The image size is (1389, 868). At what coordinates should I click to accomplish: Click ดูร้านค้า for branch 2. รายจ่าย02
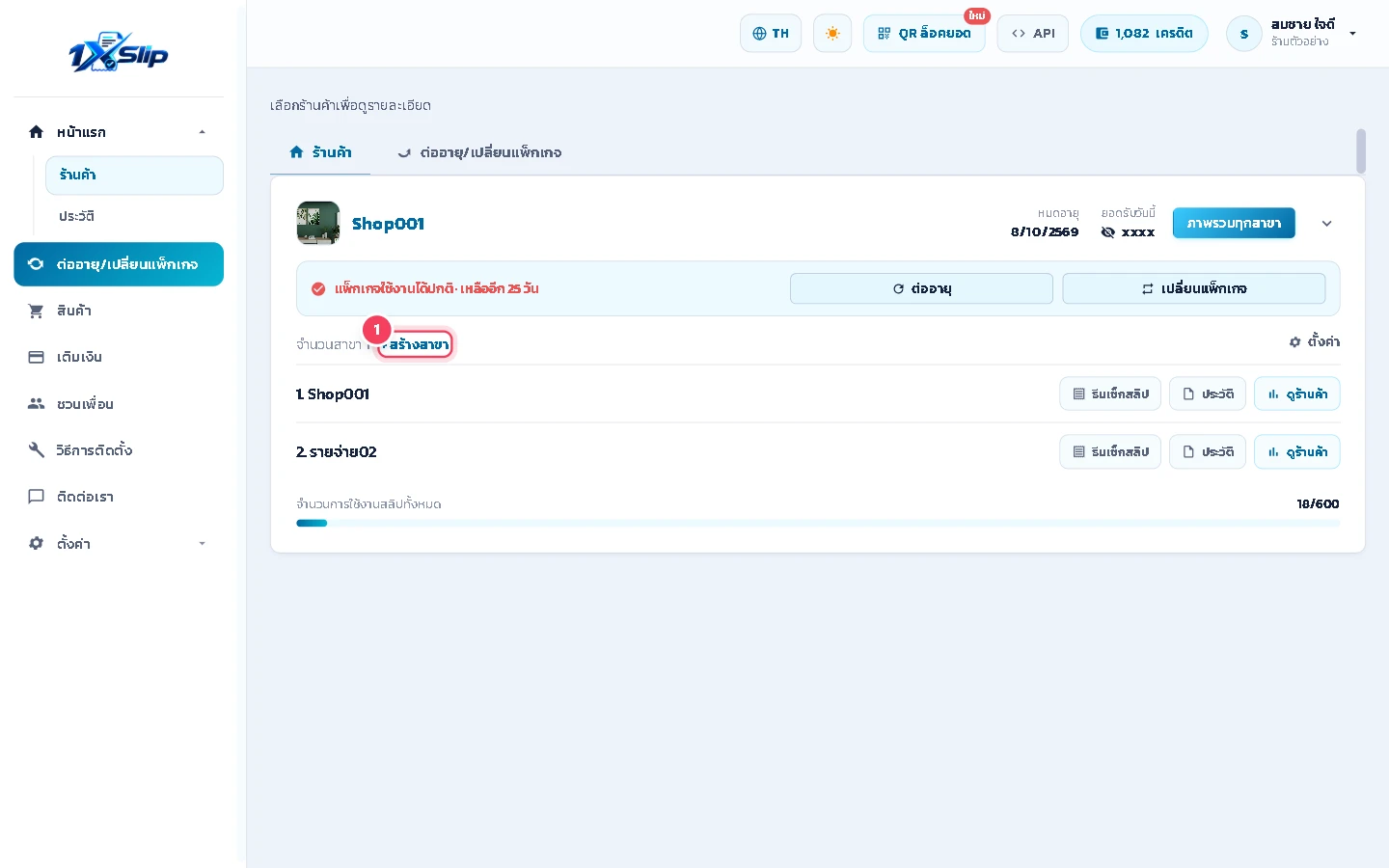click(1297, 451)
